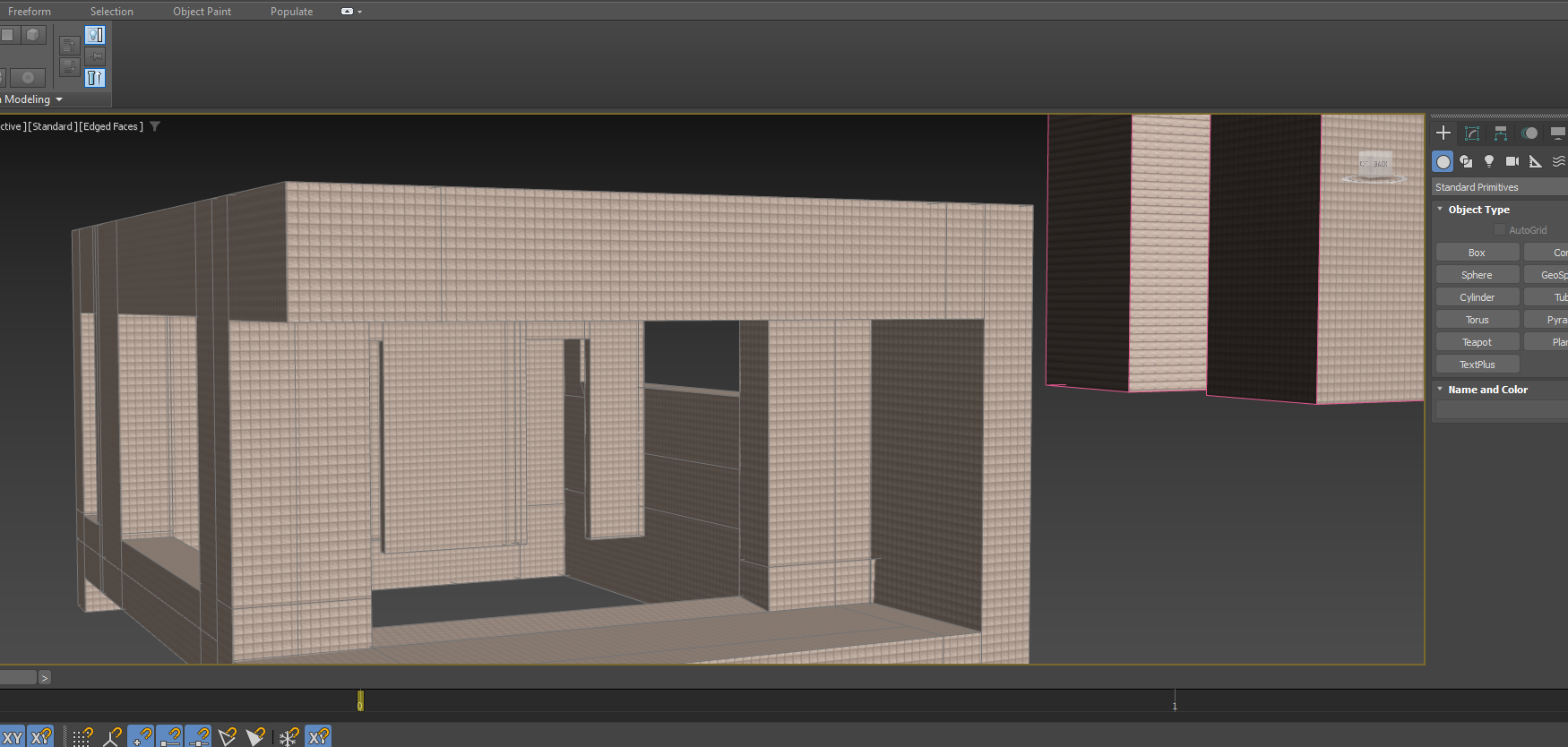Image resolution: width=1568 pixels, height=747 pixels.
Task: Create a Box primitive
Action: pos(1478,253)
